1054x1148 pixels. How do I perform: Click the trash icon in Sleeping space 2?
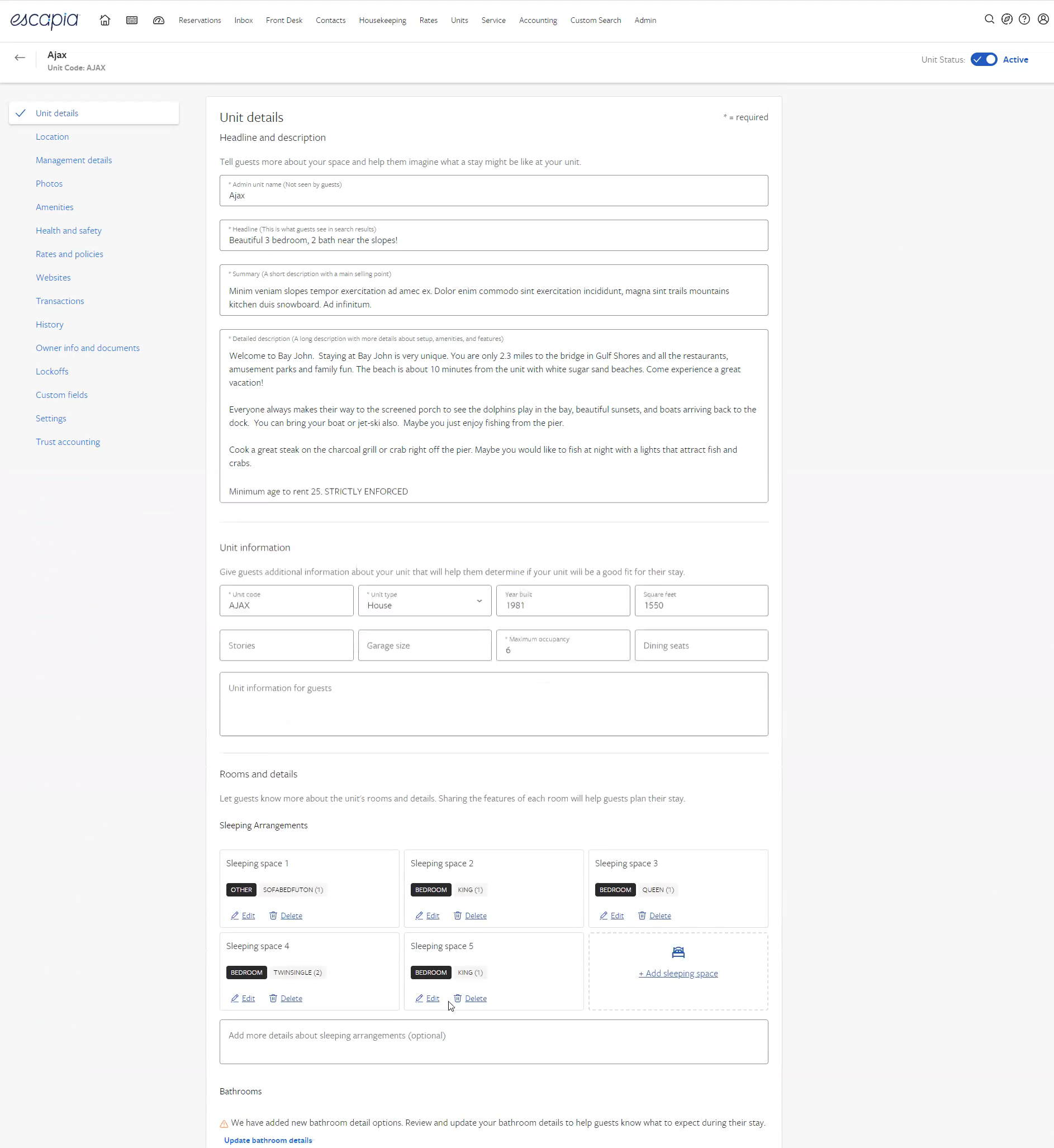(457, 915)
